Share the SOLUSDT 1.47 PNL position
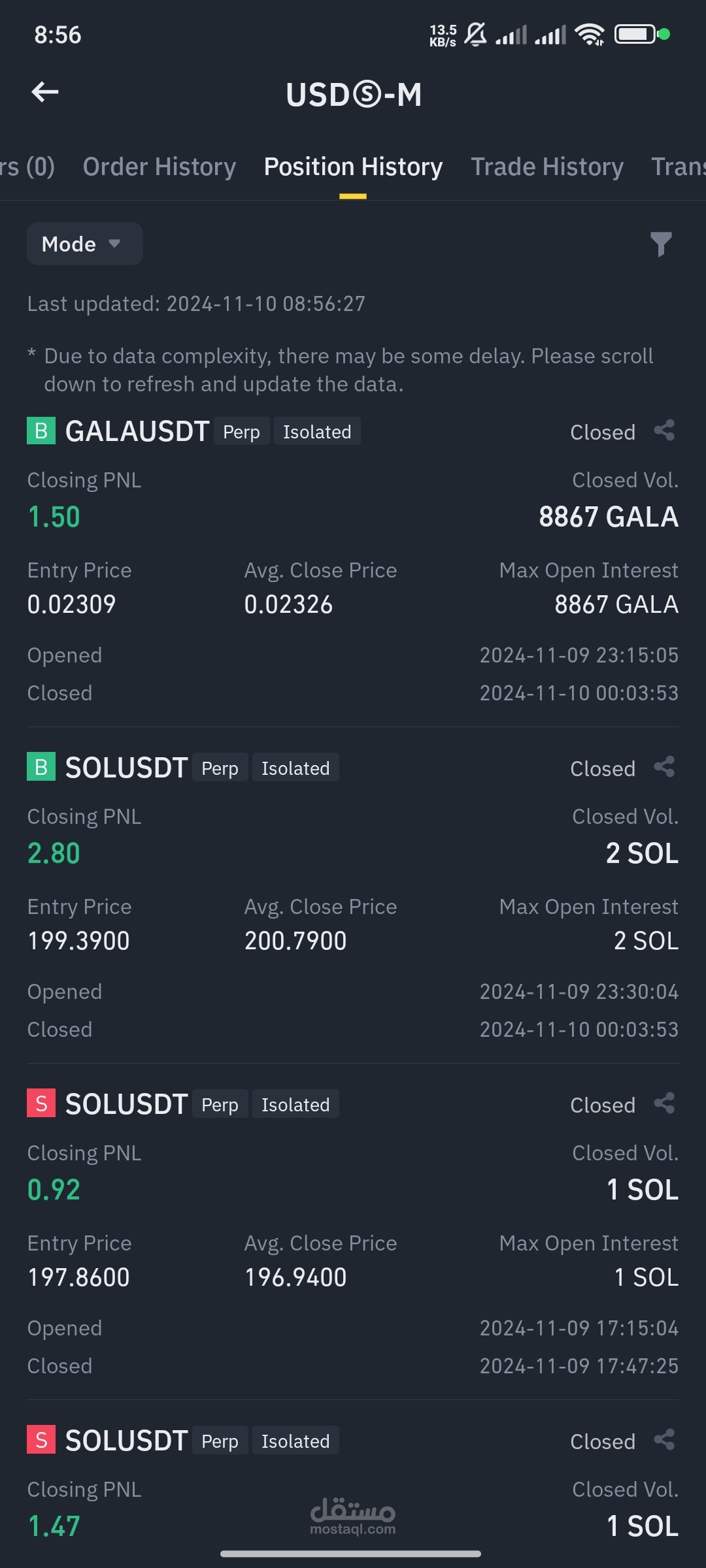The image size is (706, 1568). coord(664,1441)
